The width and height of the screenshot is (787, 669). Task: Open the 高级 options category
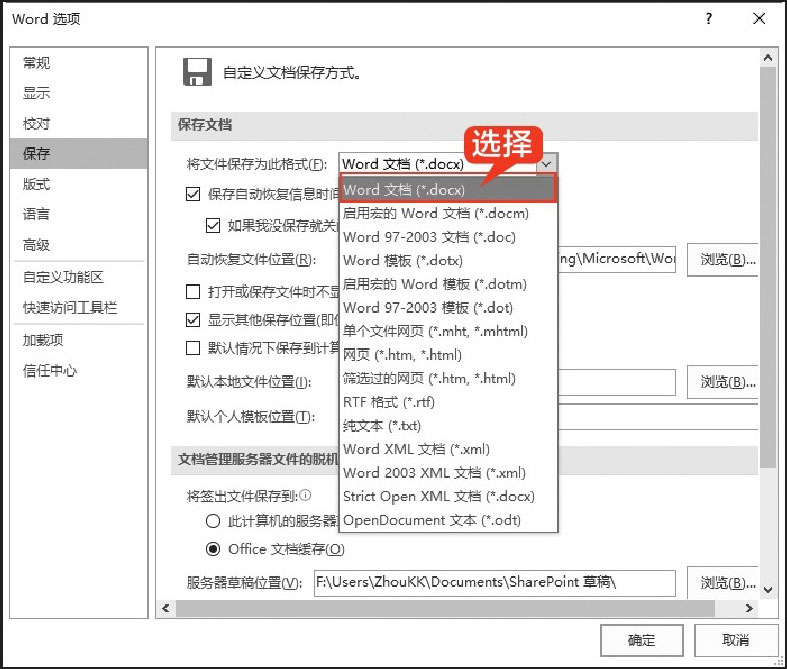78,245
